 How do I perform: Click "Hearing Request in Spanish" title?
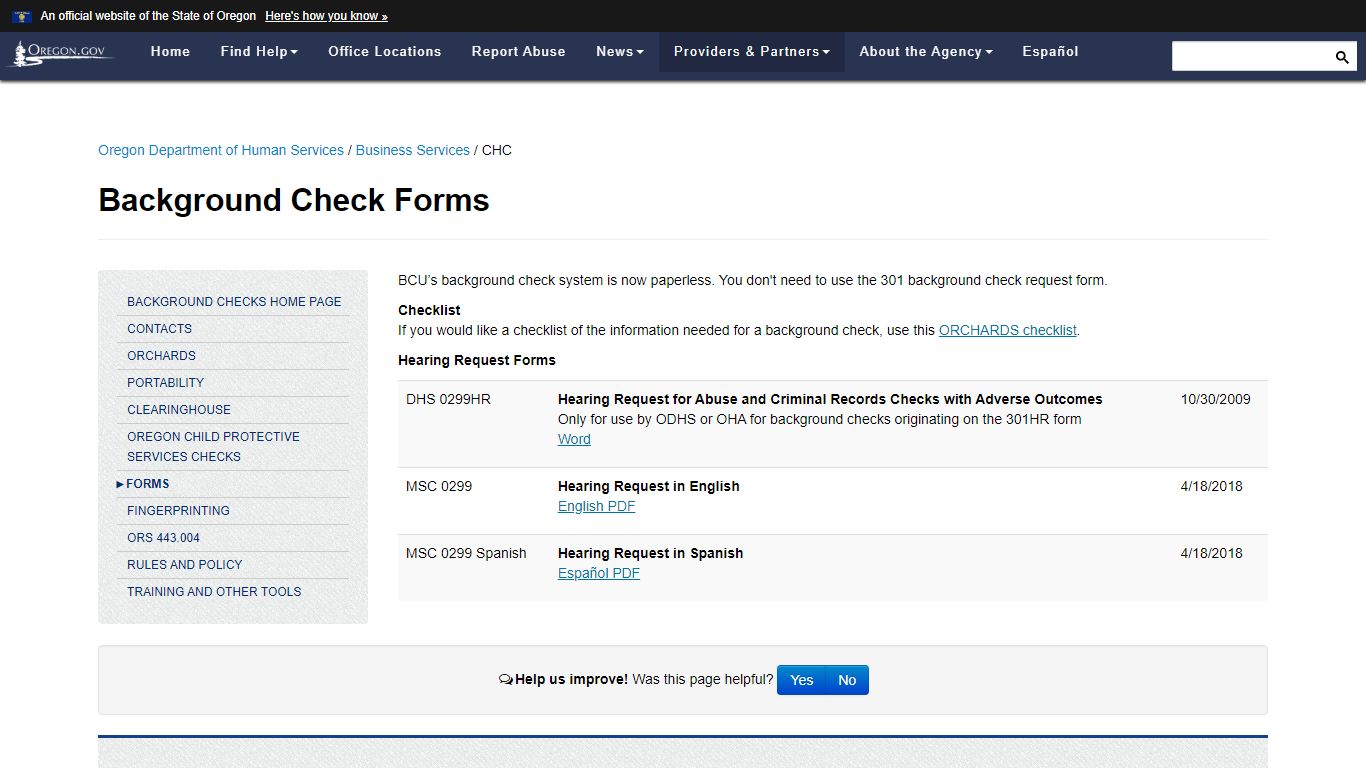point(651,553)
